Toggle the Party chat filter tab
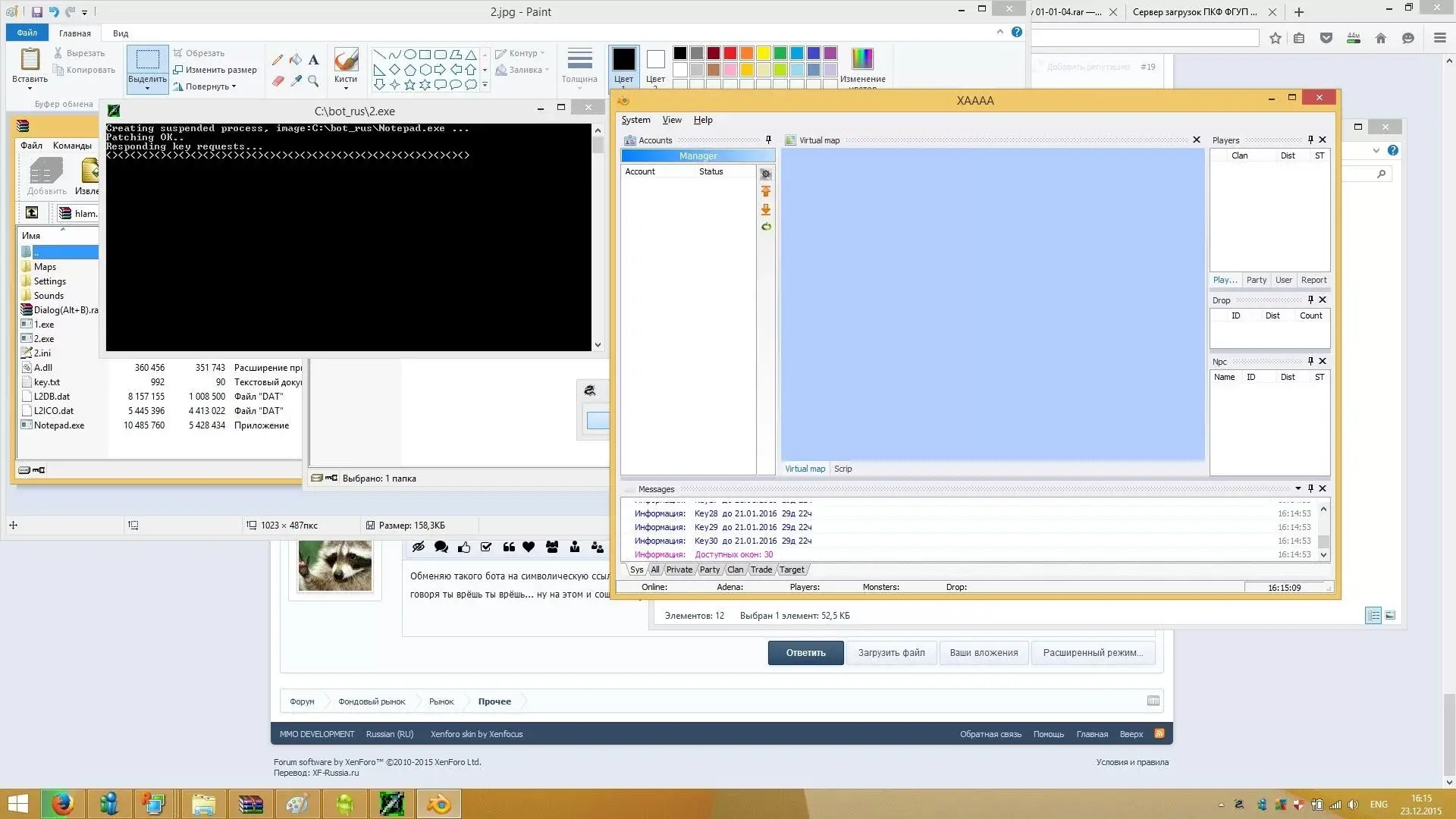 [709, 569]
